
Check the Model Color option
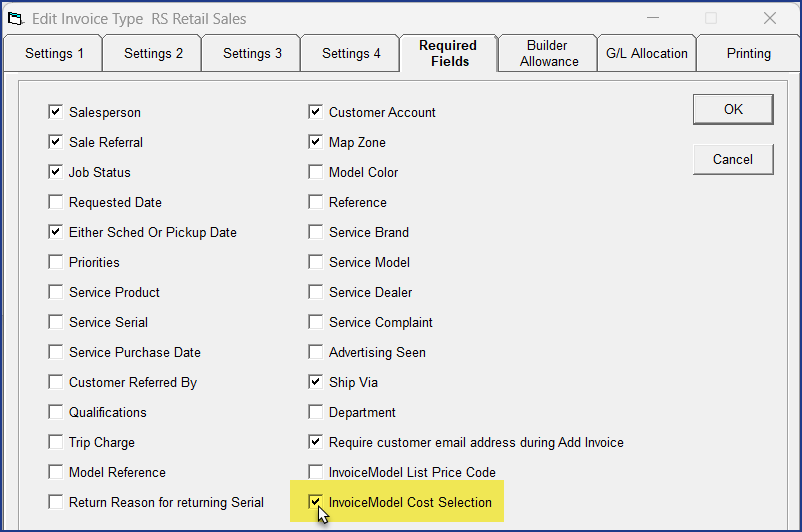(315, 173)
